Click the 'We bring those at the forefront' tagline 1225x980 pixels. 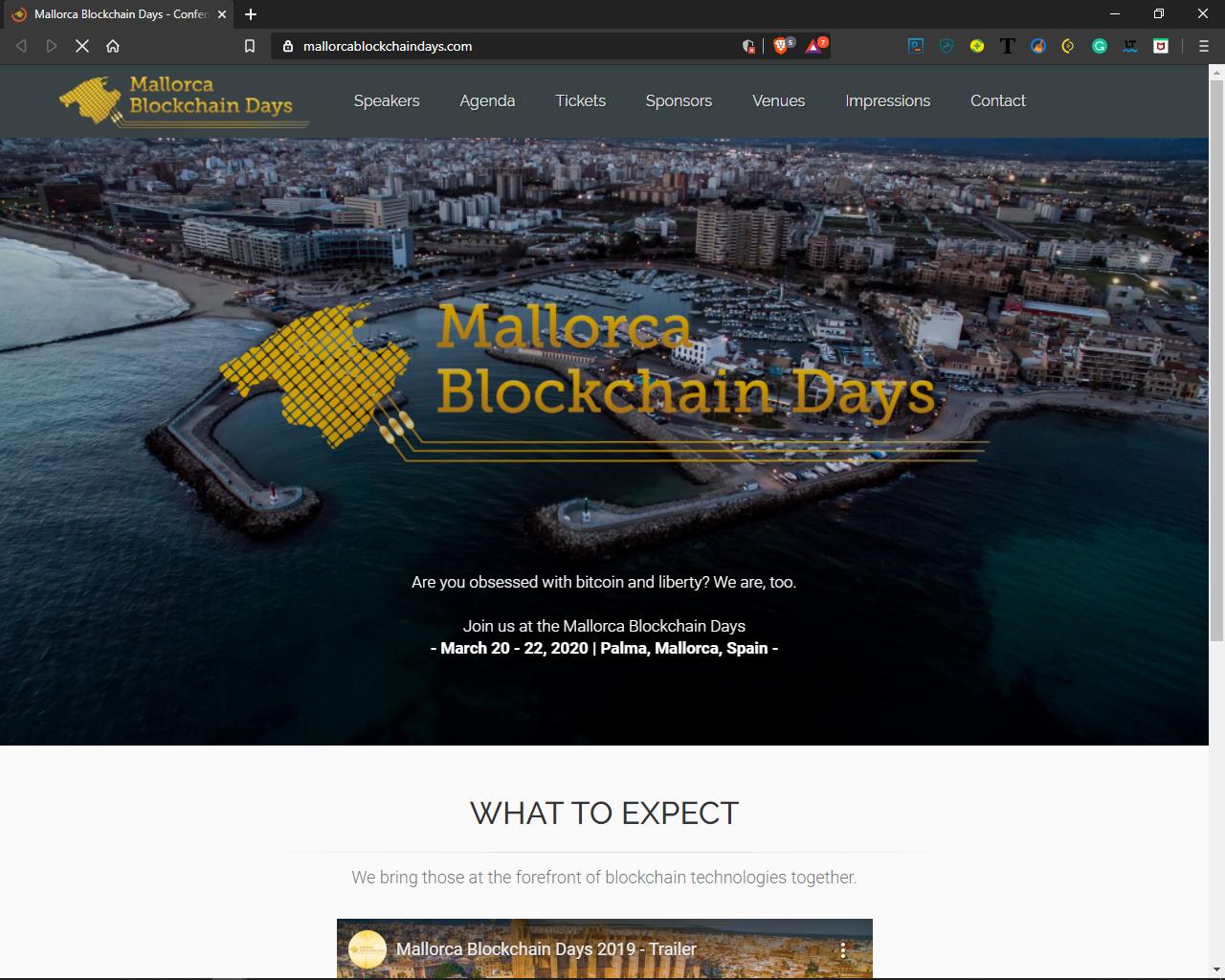[604, 878]
